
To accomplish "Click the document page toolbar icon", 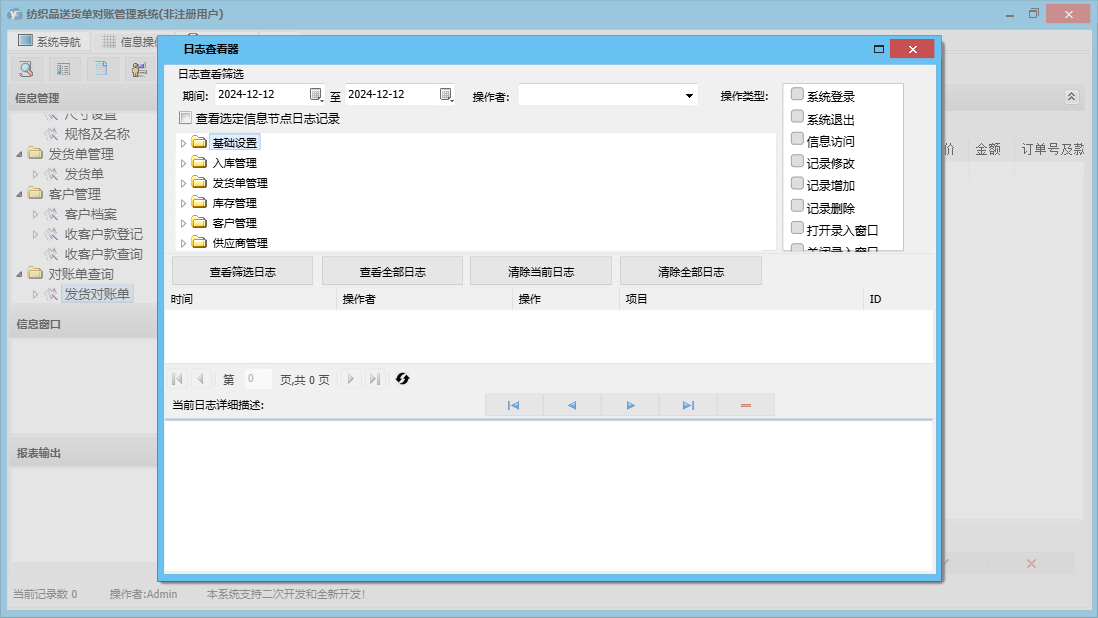I will (102, 69).
